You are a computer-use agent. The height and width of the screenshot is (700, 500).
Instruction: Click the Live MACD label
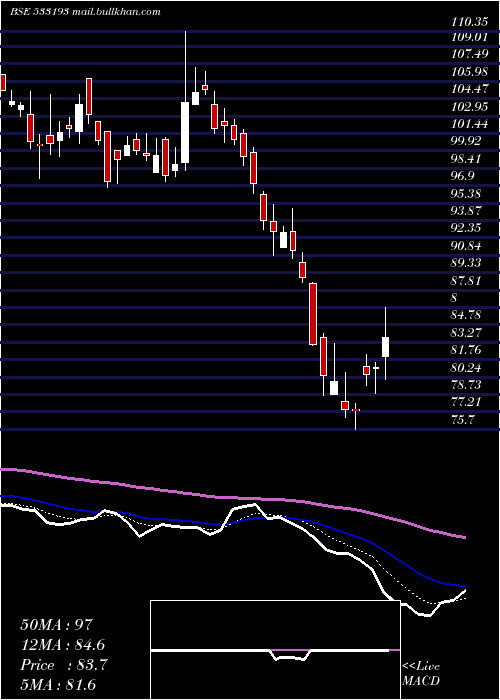click(421, 674)
